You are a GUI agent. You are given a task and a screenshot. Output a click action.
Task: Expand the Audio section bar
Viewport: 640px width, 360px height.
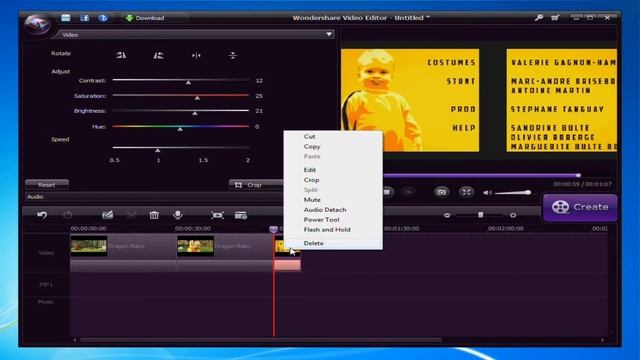[x=153, y=197]
